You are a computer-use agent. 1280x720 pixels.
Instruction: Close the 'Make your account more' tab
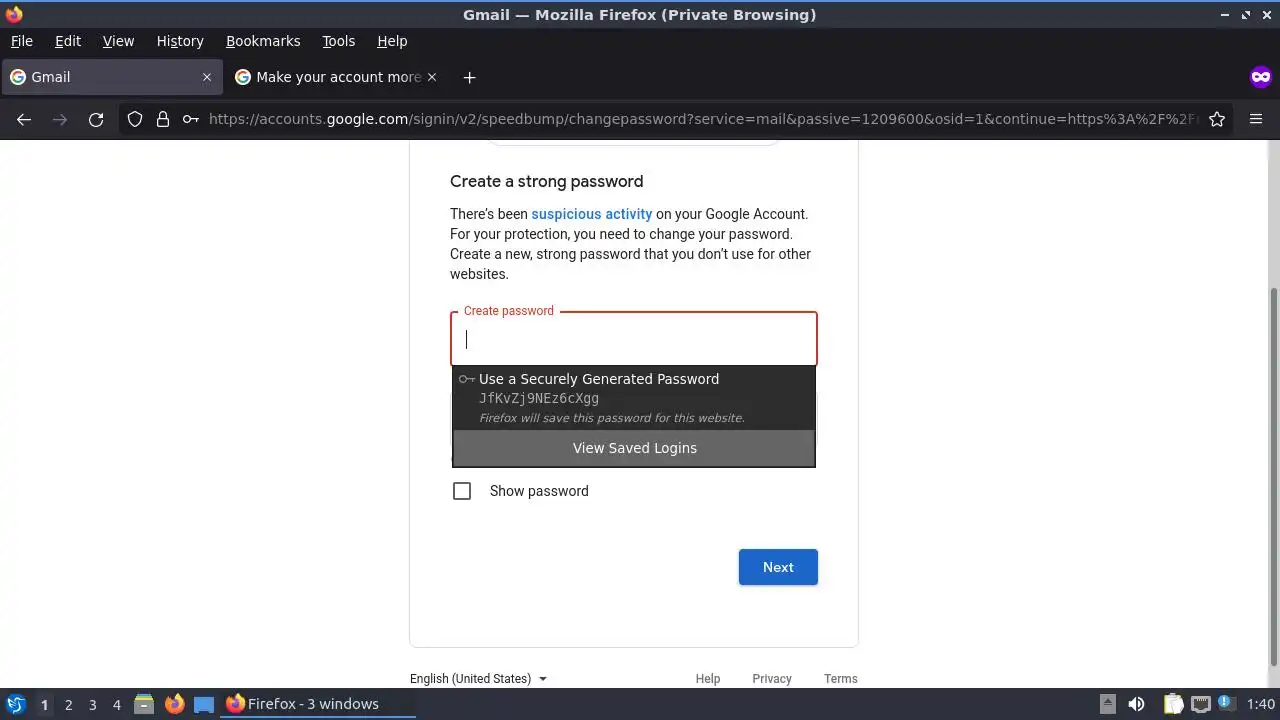point(432,77)
